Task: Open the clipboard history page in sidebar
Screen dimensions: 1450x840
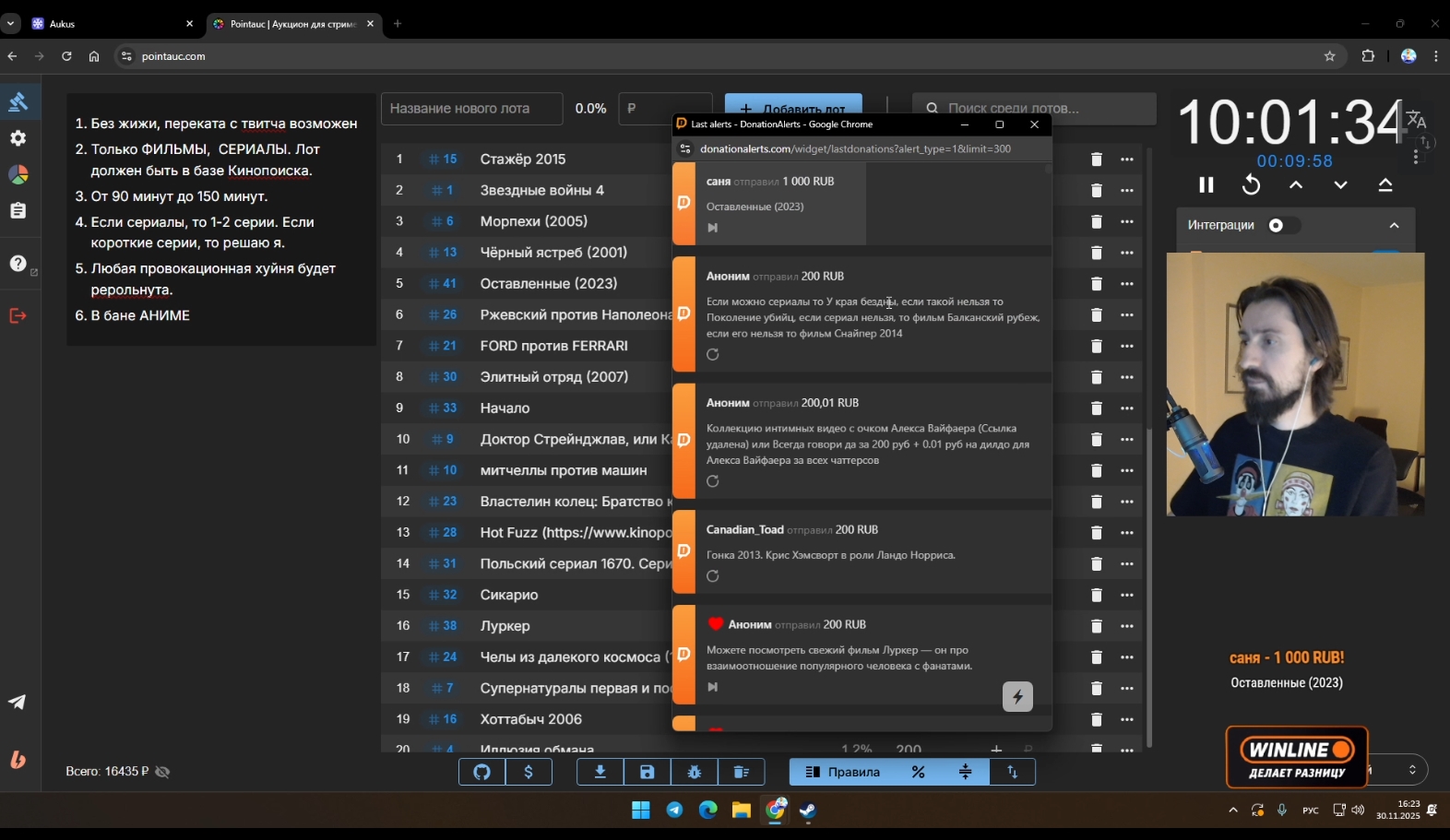Action: point(18,211)
